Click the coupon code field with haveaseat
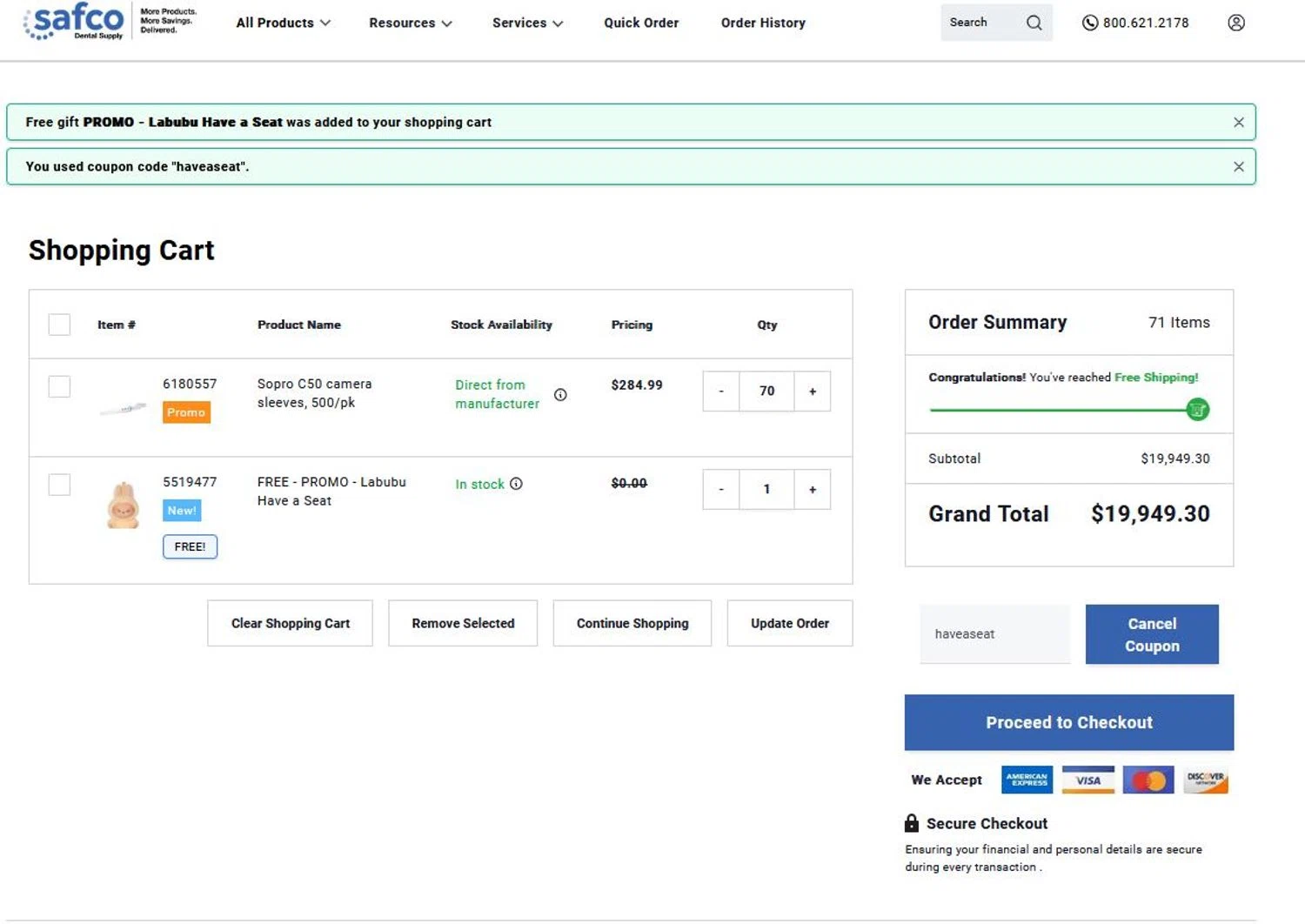Screen dimensions: 1305x924 pos(995,634)
